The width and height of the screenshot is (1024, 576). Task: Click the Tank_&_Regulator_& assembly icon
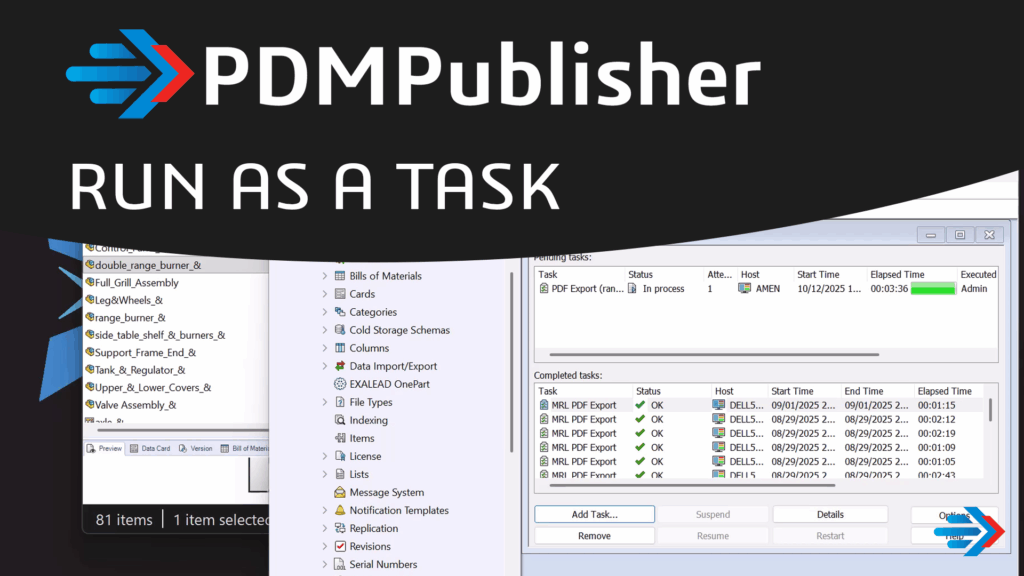click(x=90, y=370)
